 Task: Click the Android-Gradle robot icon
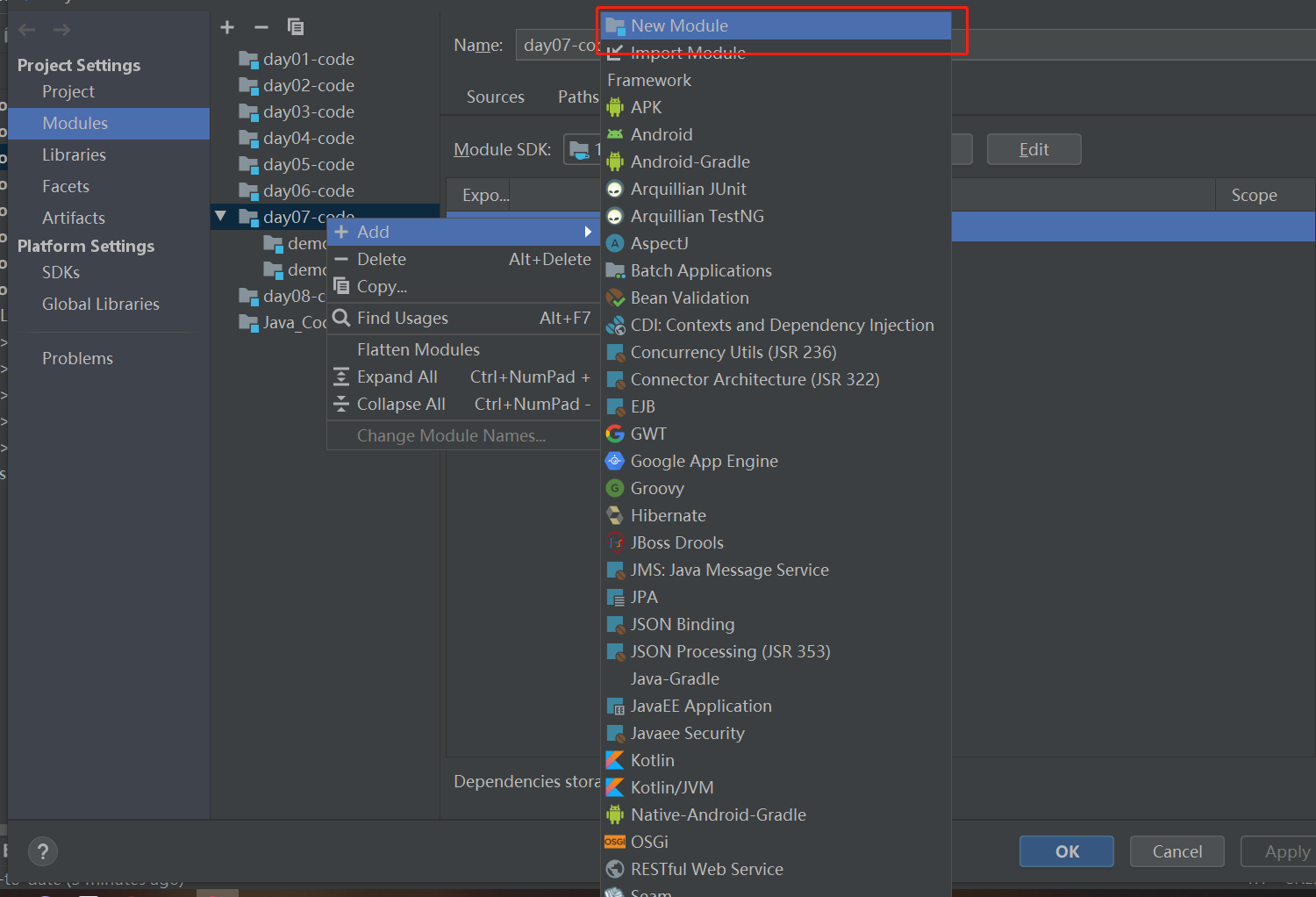pos(615,161)
